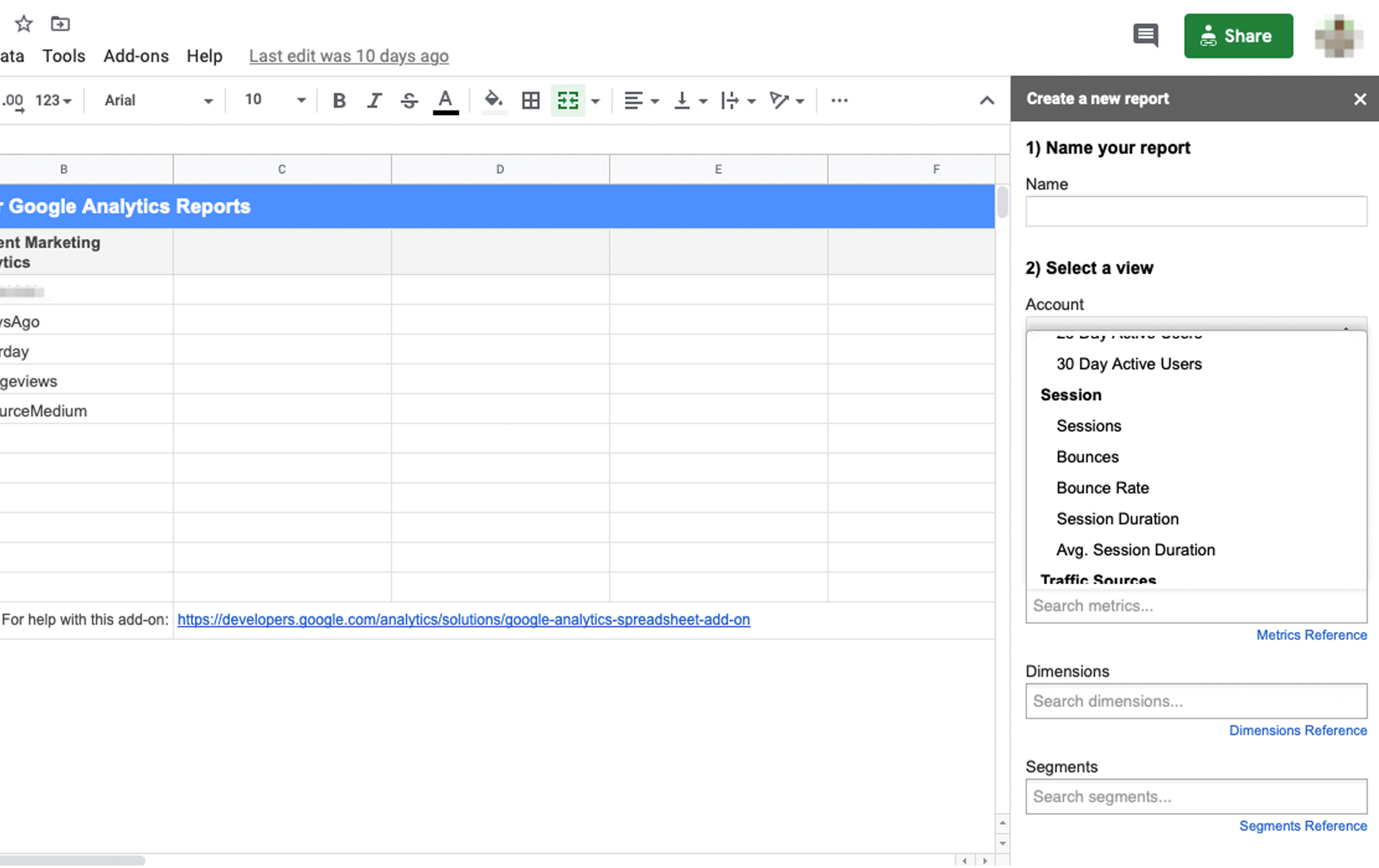Image resolution: width=1379 pixels, height=868 pixels.
Task: Click the merge cells icon
Action: [568, 99]
